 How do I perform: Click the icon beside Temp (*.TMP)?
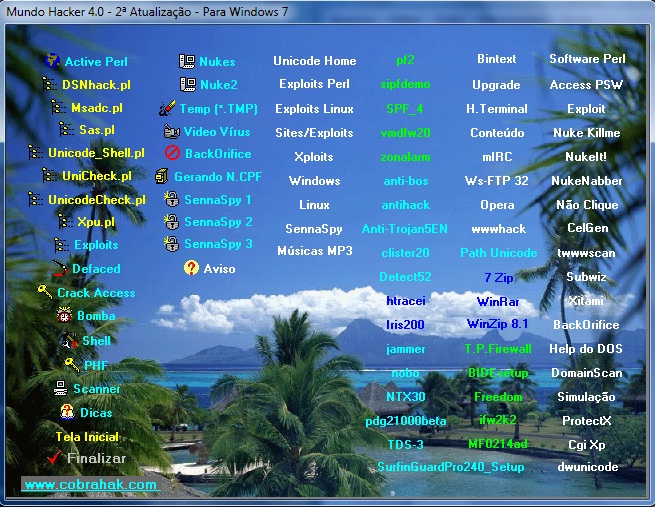pos(167,108)
